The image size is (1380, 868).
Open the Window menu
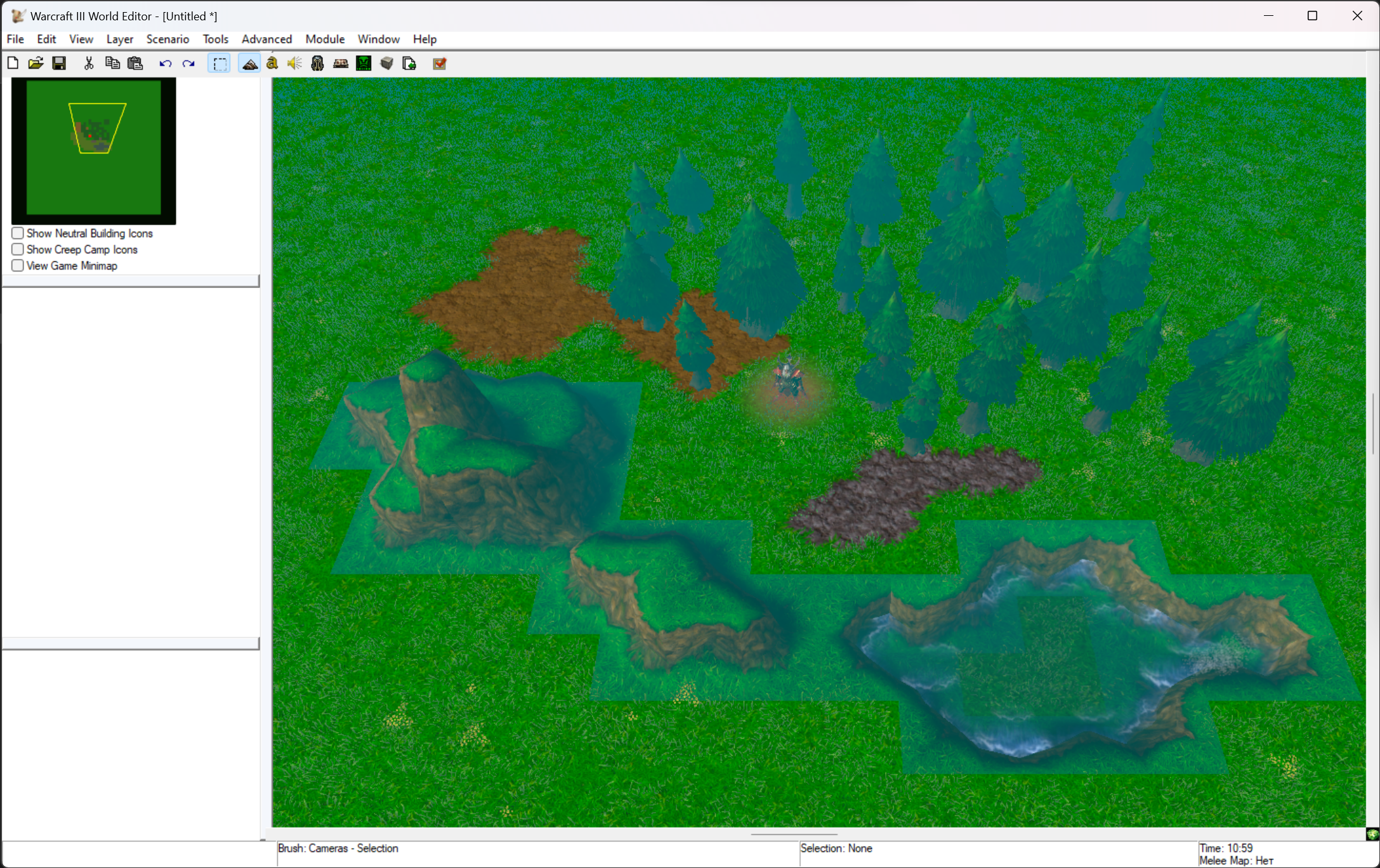pos(379,39)
